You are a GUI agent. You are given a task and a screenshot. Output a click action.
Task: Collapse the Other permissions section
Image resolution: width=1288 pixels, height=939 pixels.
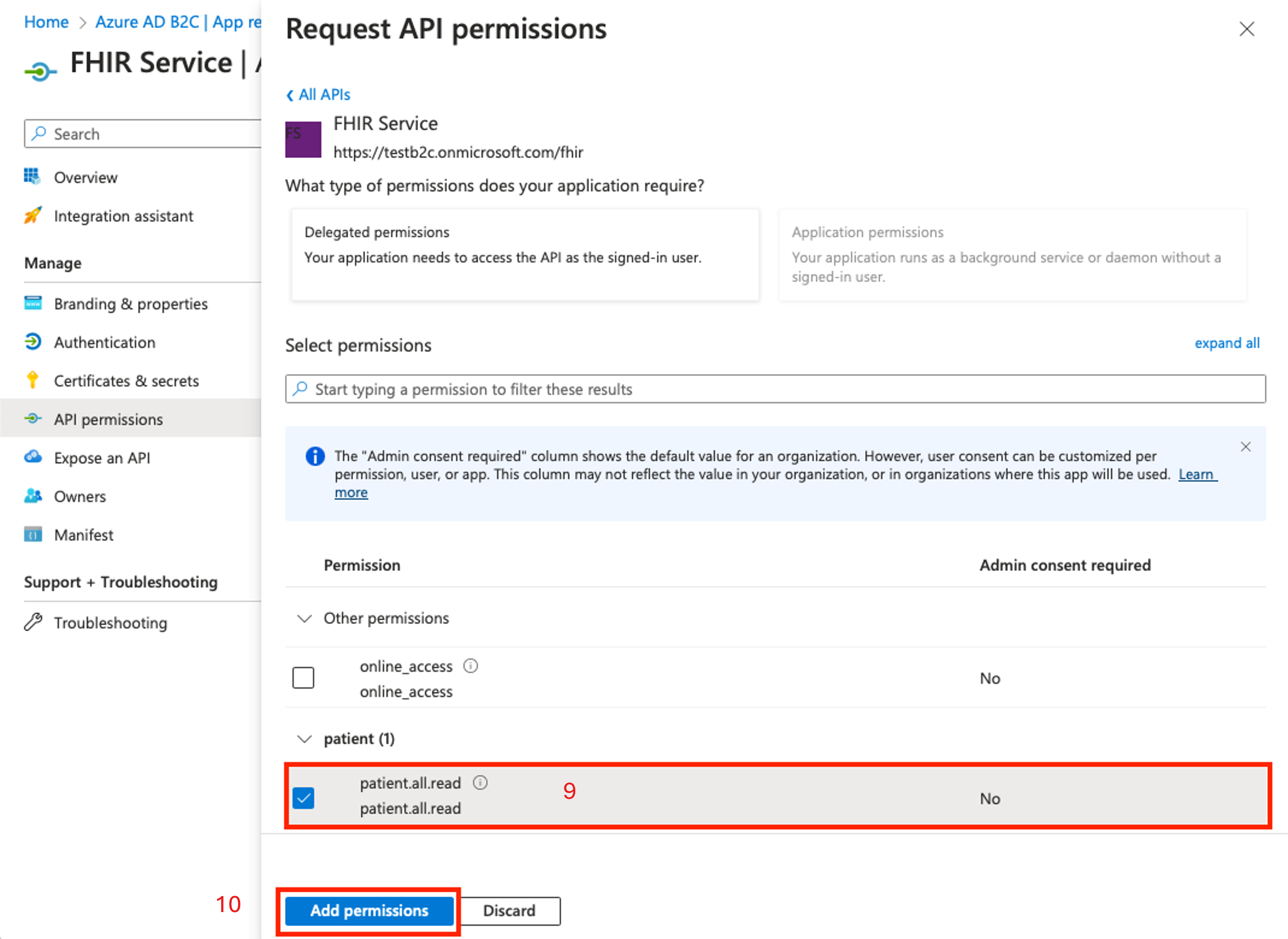coord(304,618)
